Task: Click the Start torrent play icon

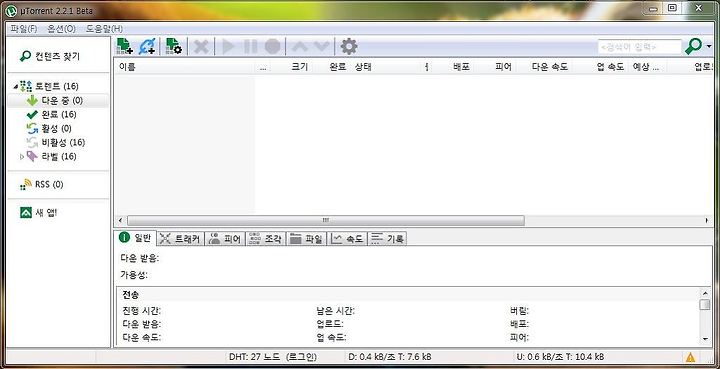Action: [228, 46]
